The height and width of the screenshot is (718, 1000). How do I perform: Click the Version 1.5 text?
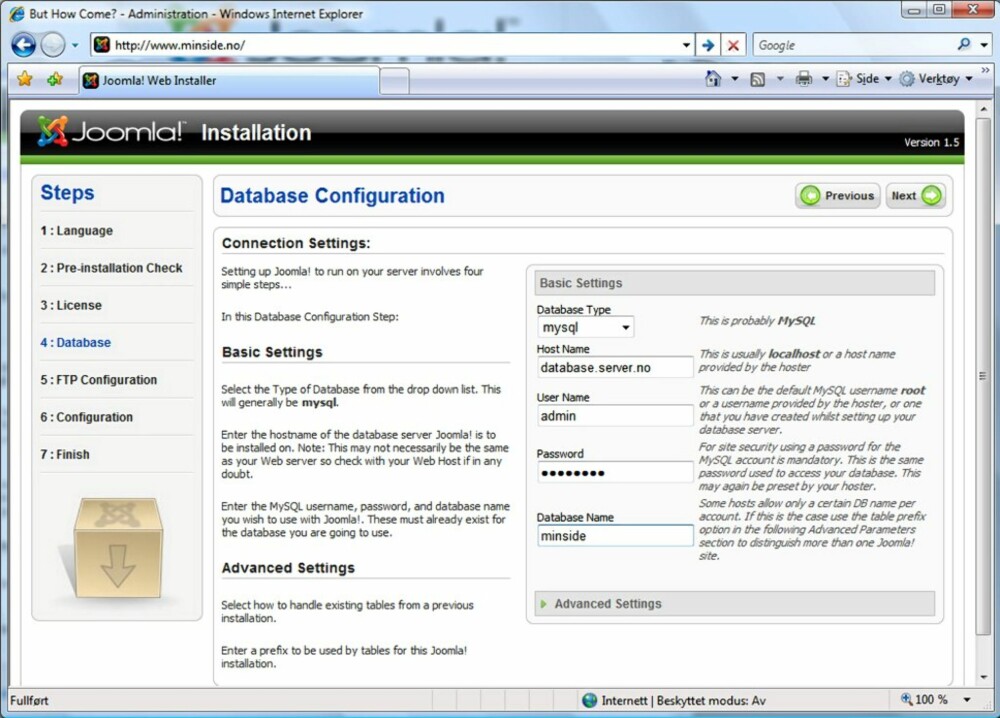pyautogui.click(x=931, y=142)
